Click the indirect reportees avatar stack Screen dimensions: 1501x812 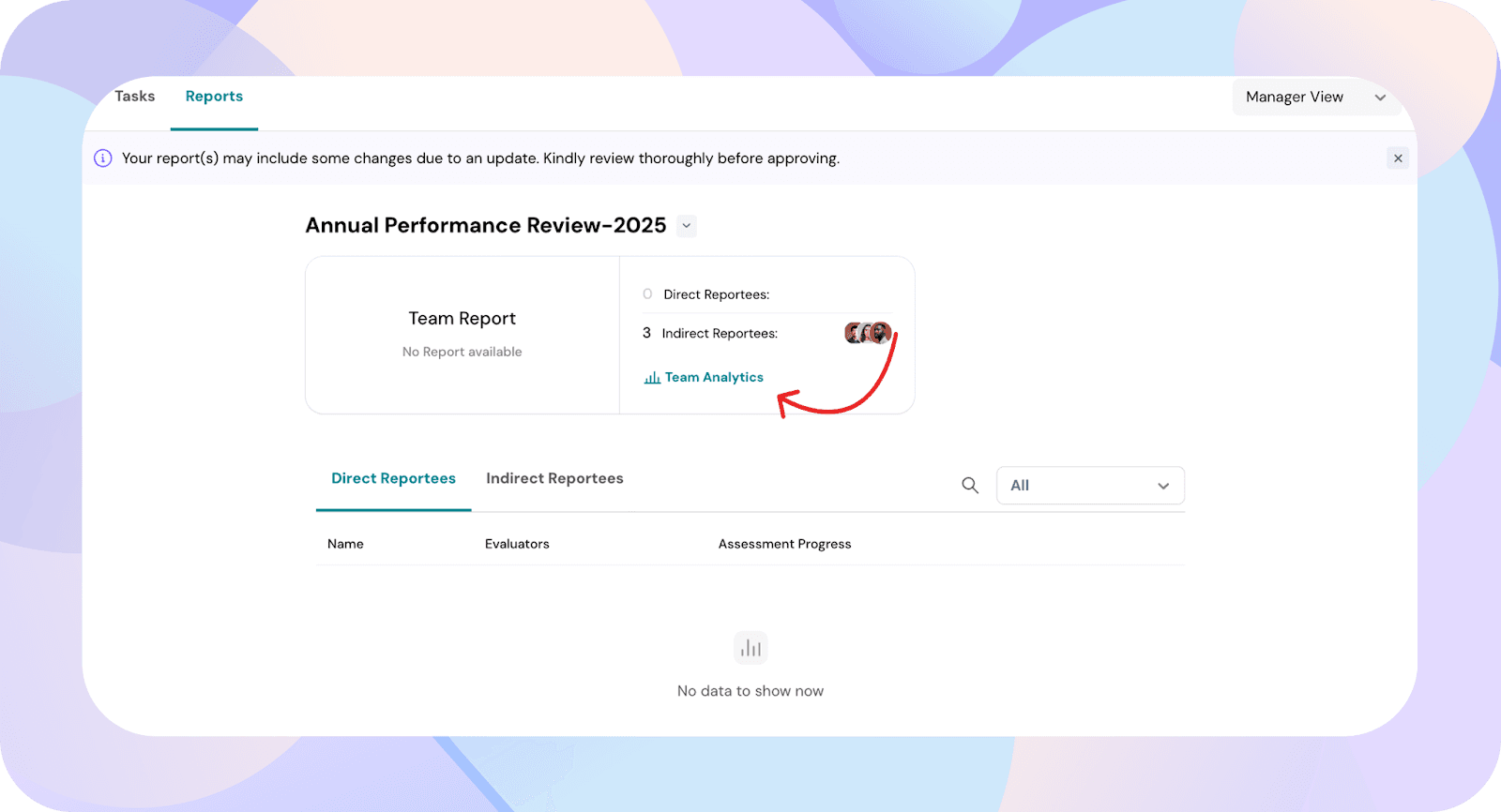(868, 333)
